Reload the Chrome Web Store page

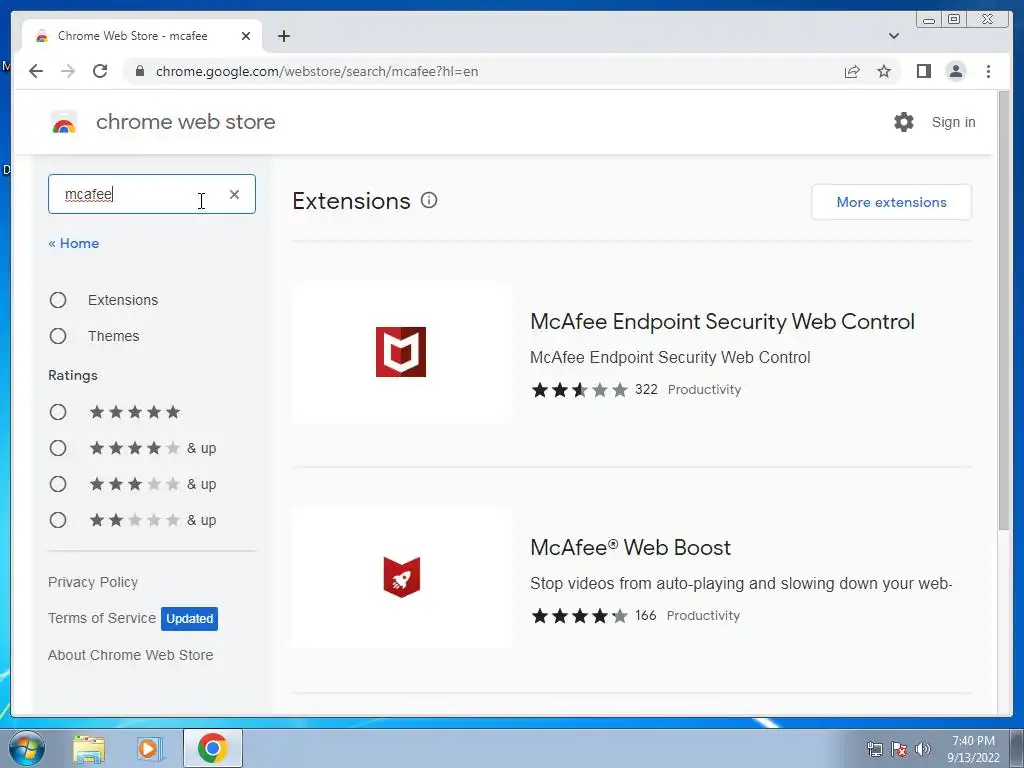click(100, 71)
